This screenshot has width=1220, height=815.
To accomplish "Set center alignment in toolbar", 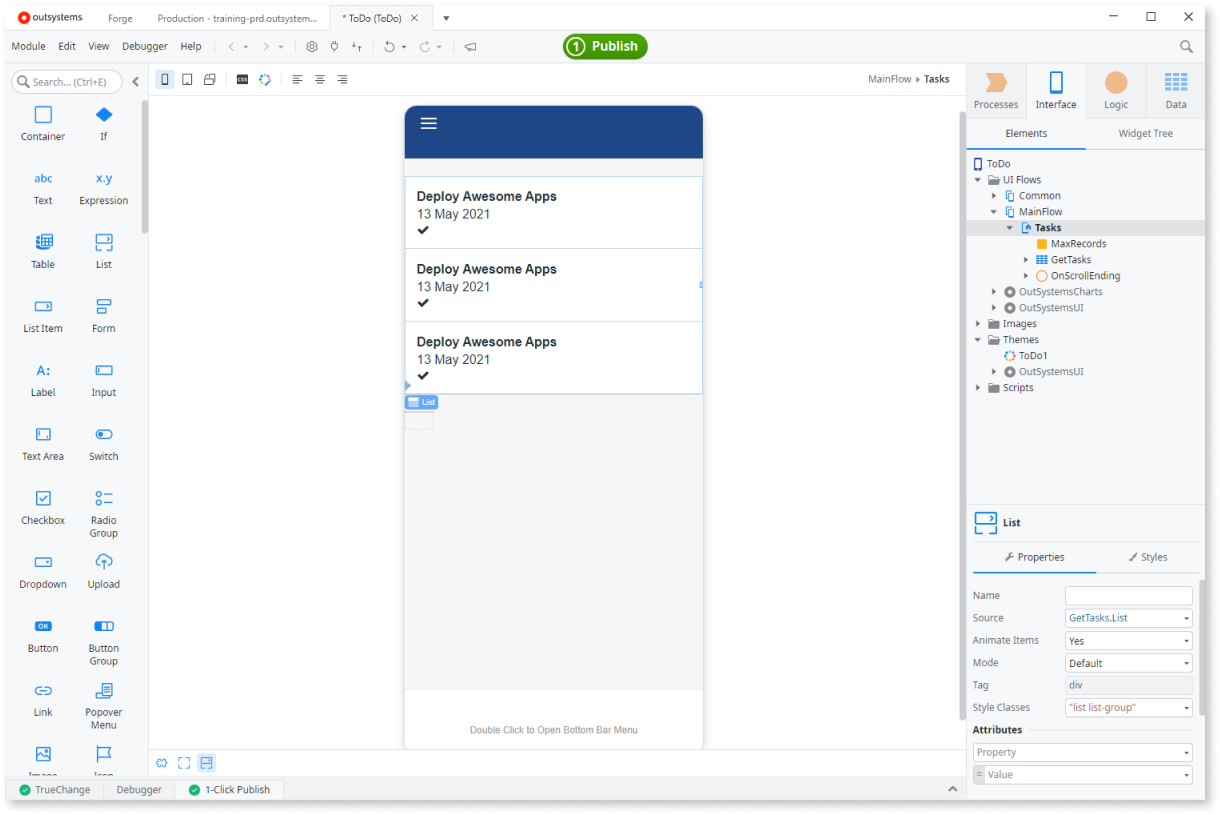I will 319,79.
